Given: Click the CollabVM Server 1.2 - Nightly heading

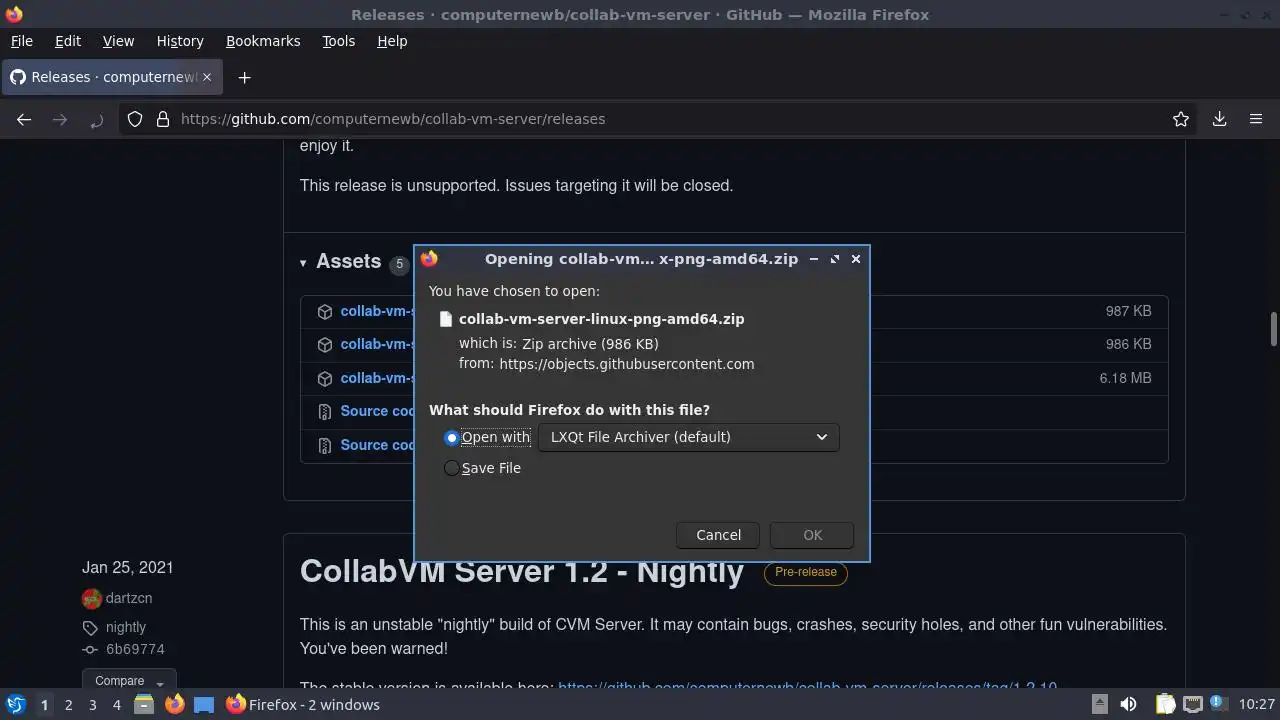Looking at the screenshot, I should (522, 571).
